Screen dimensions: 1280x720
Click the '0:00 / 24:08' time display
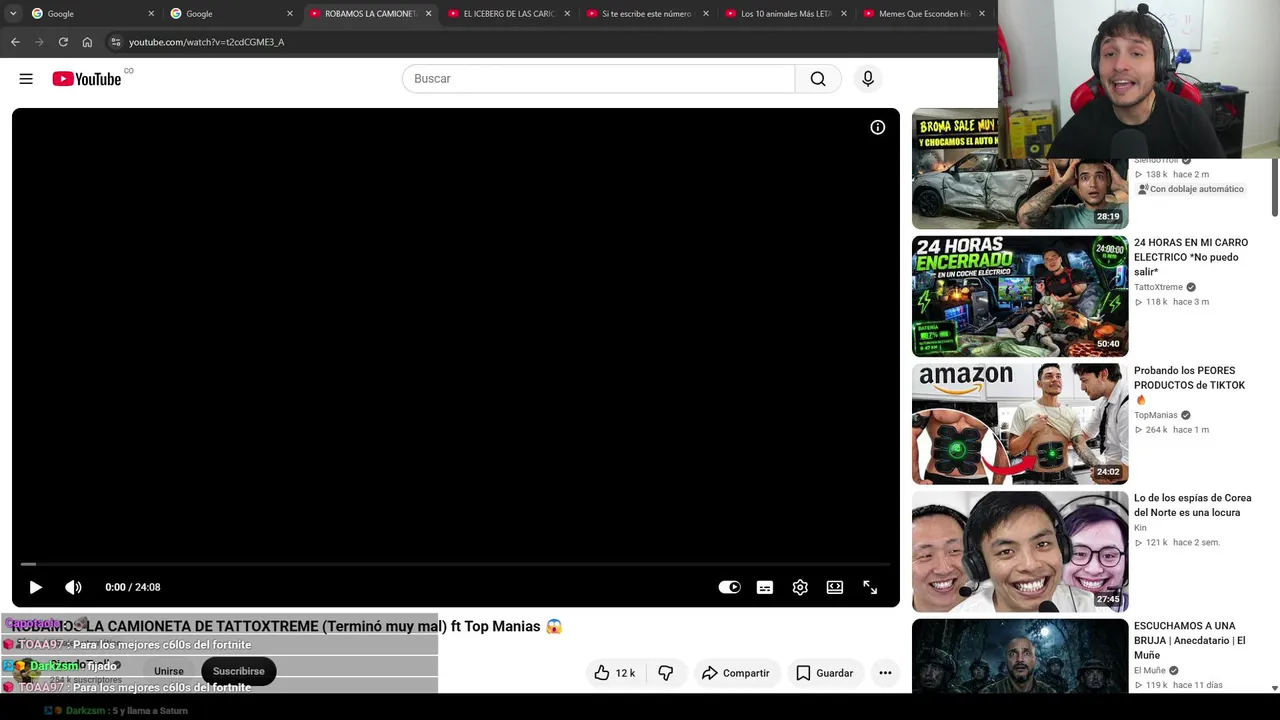coord(133,587)
